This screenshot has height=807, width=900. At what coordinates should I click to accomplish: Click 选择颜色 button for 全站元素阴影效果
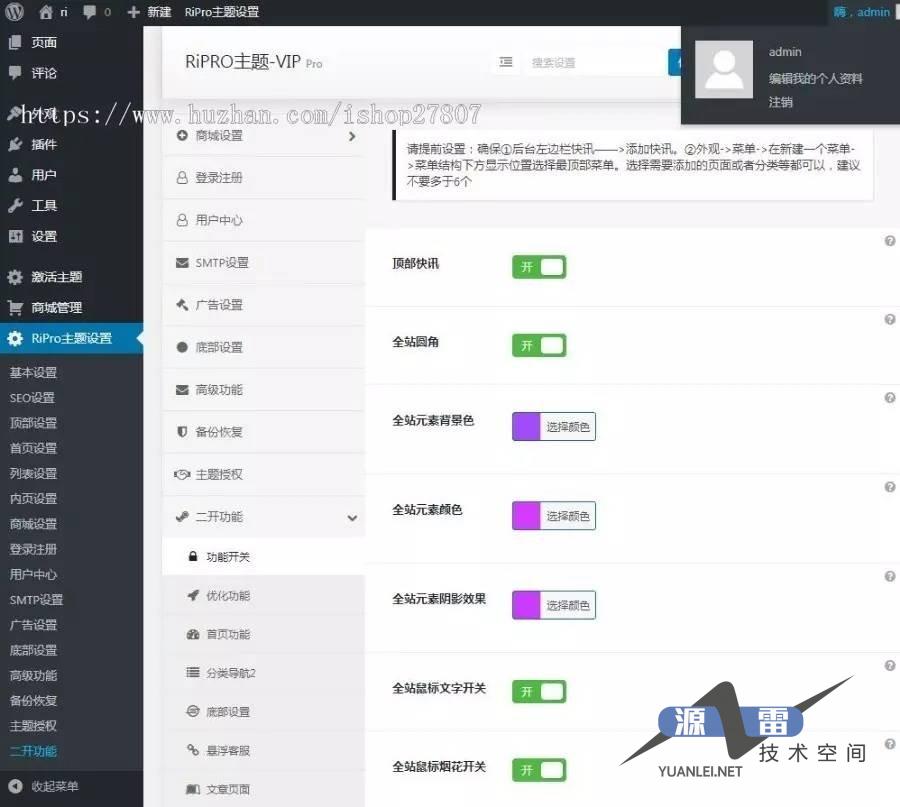(x=568, y=605)
